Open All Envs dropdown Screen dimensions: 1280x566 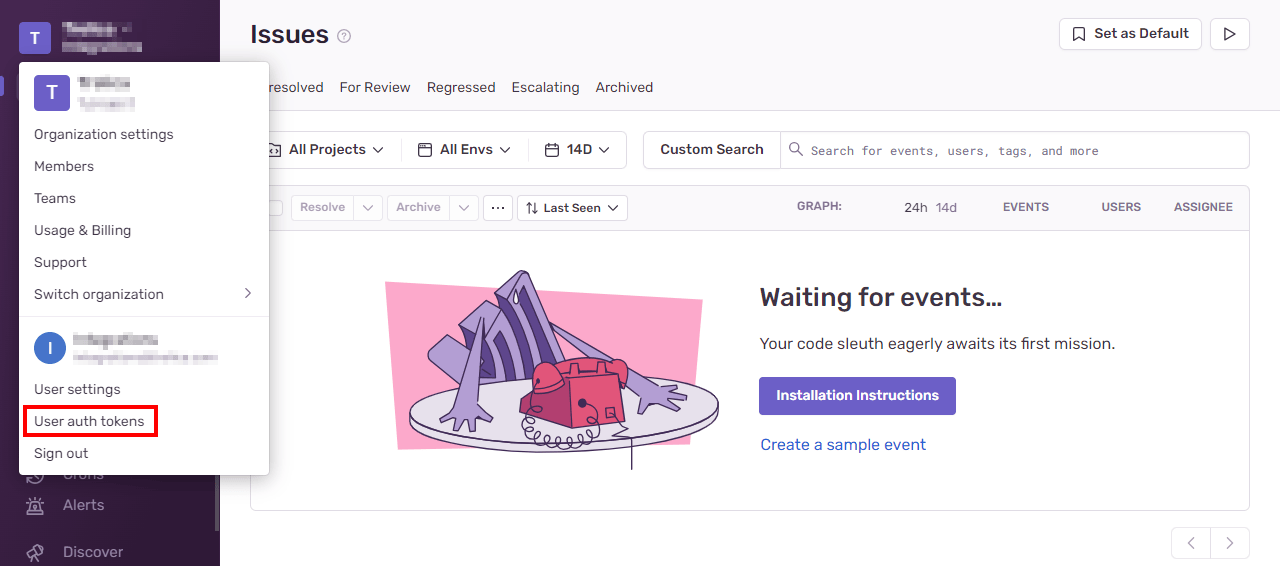(x=464, y=149)
